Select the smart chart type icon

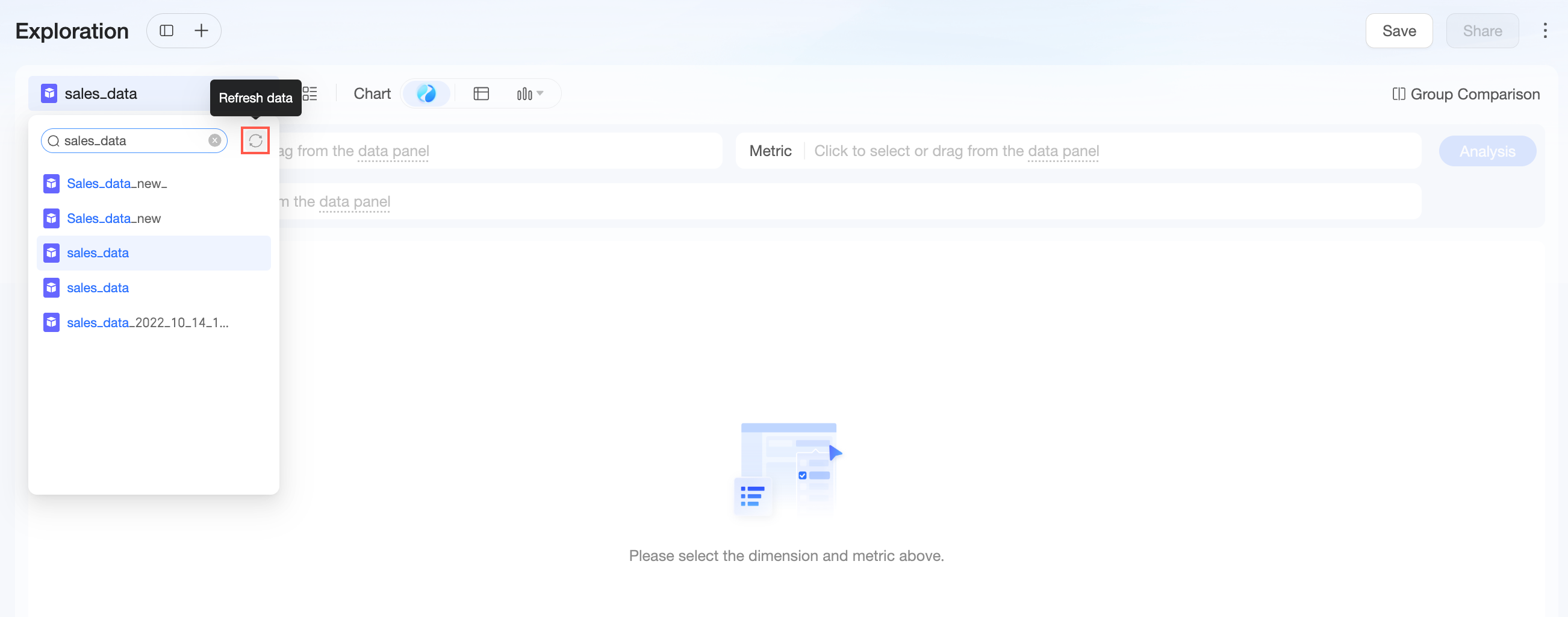point(426,94)
